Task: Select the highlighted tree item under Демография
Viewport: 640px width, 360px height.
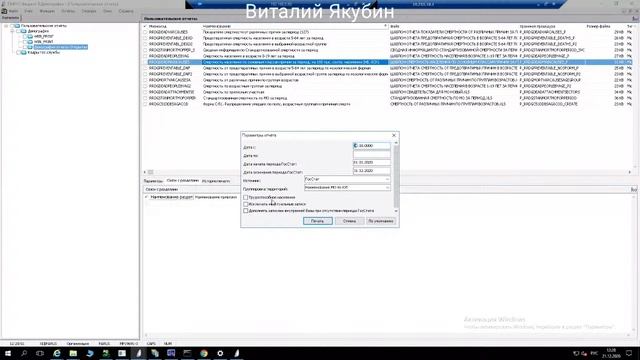Action: pyautogui.click(x=60, y=47)
